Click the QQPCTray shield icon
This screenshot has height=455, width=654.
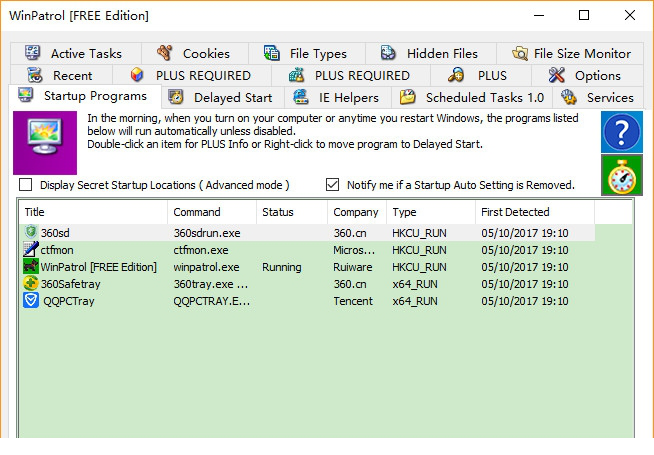pos(31,300)
